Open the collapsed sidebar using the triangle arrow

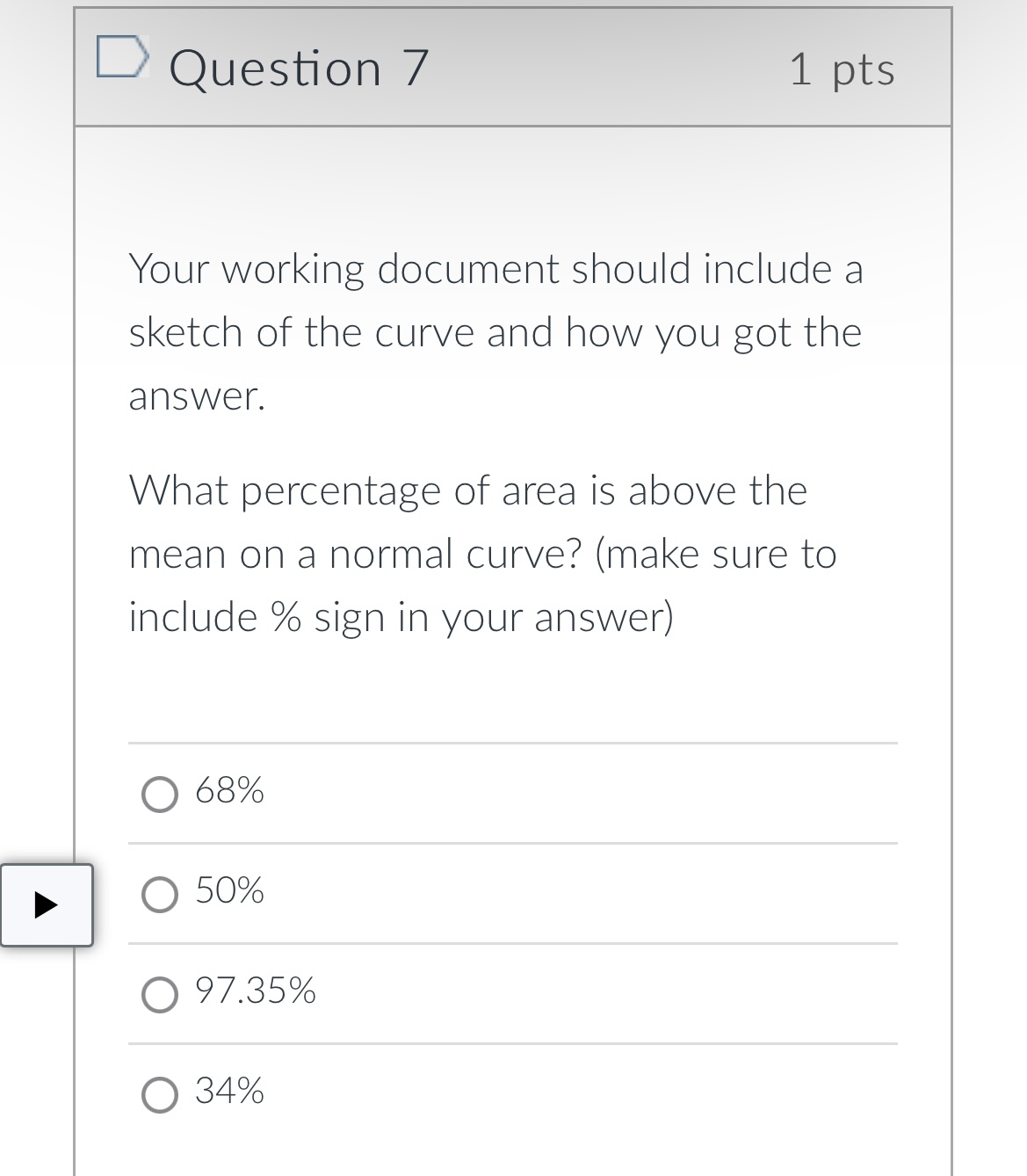click(x=47, y=906)
